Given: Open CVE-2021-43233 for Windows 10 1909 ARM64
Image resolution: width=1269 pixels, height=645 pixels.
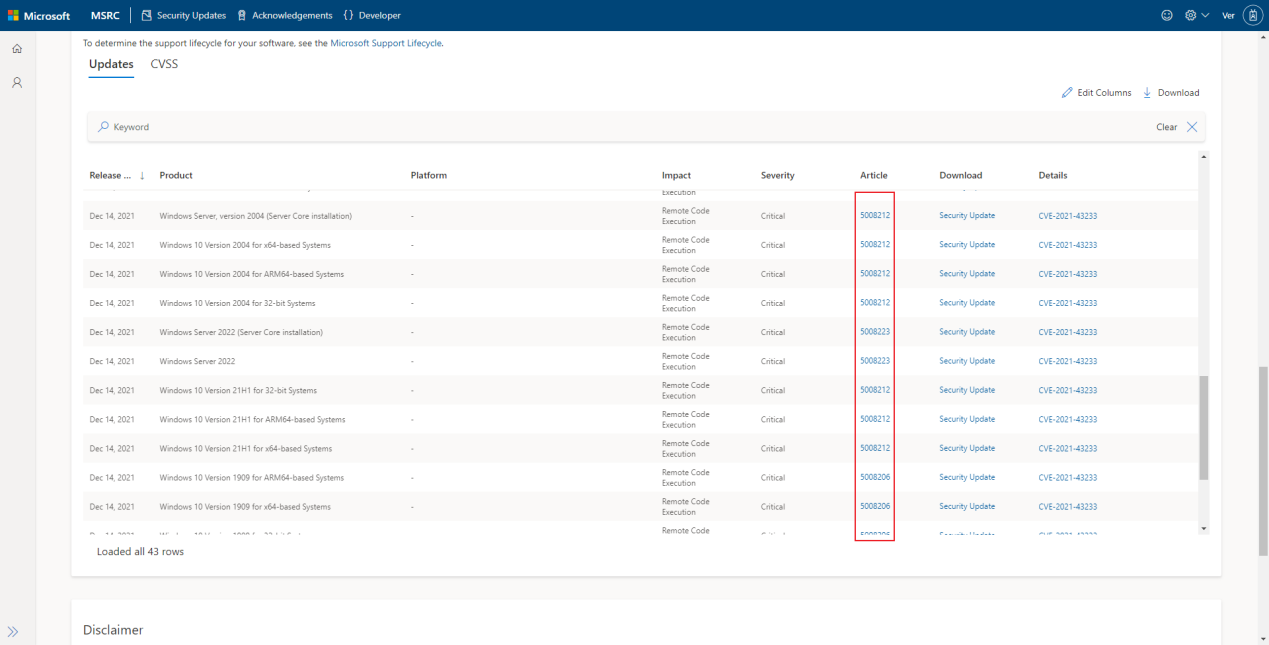Looking at the screenshot, I should tap(1068, 478).
